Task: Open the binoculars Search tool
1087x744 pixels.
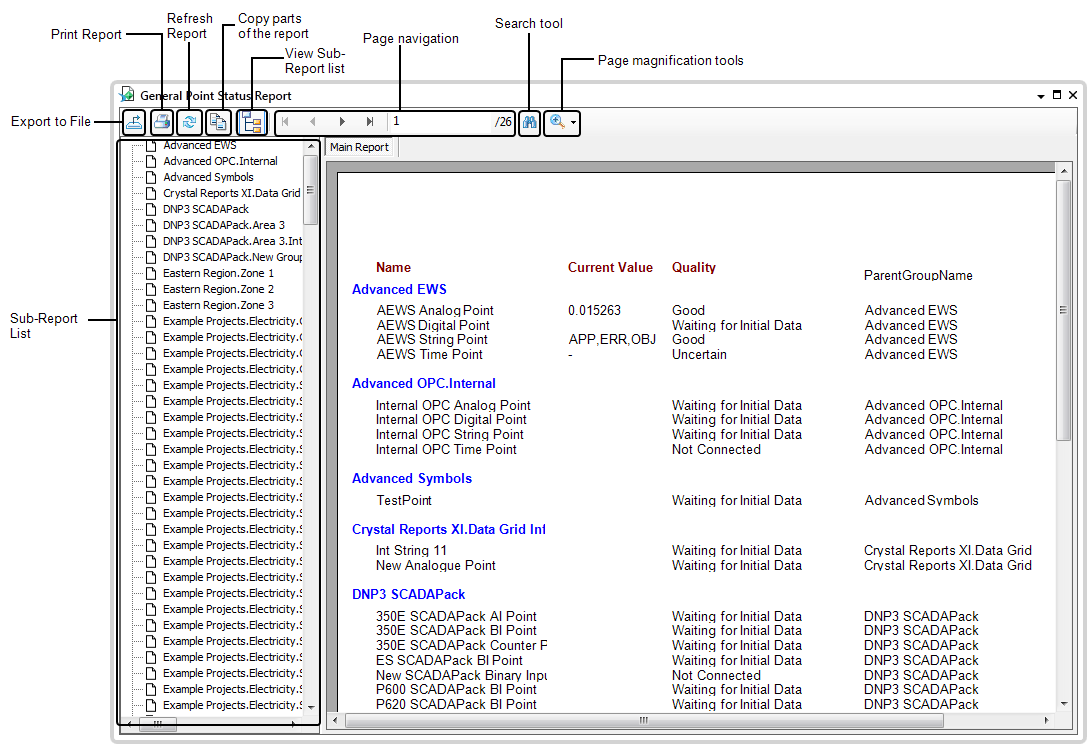Action: pyautogui.click(x=531, y=122)
